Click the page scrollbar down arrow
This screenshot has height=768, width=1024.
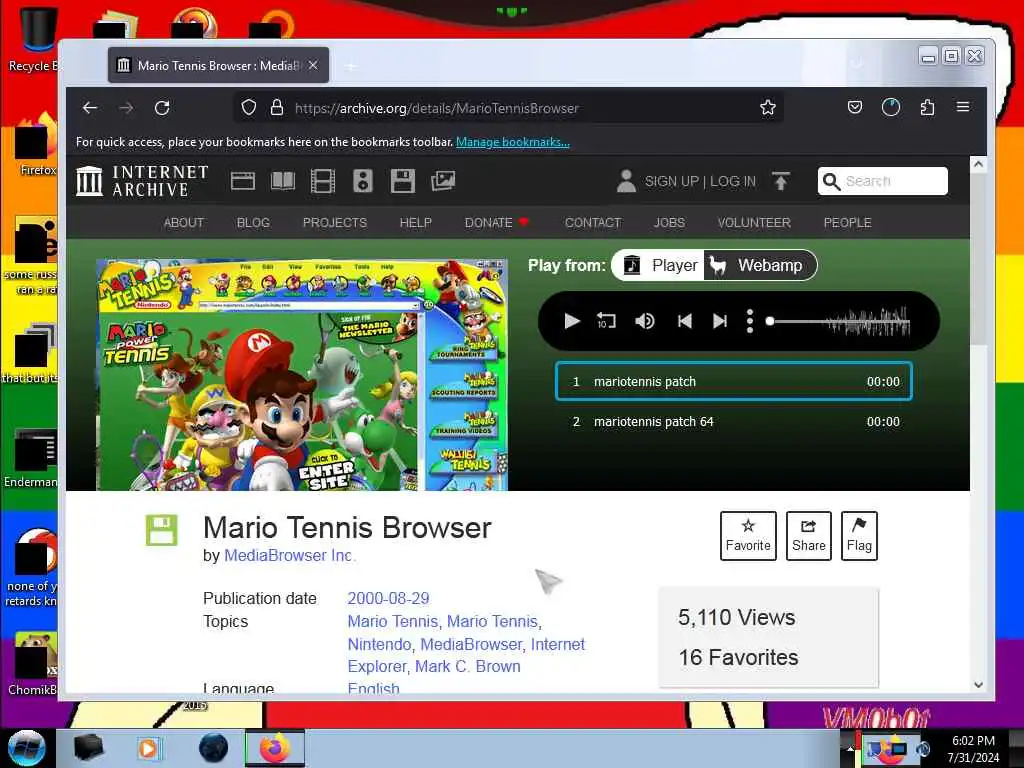point(978,685)
